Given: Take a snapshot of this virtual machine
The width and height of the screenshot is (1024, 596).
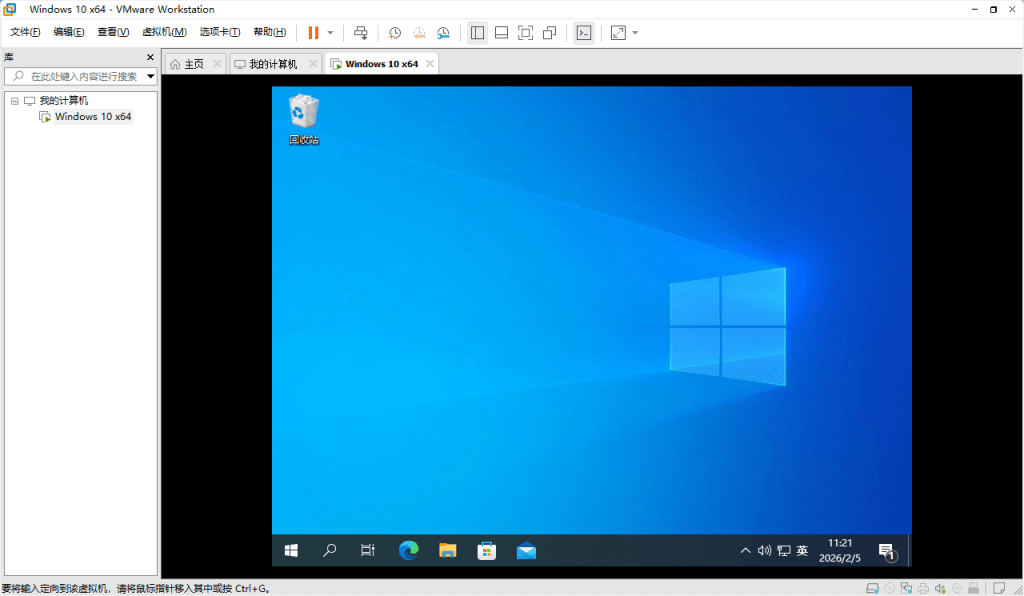Looking at the screenshot, I should (394, 33).
